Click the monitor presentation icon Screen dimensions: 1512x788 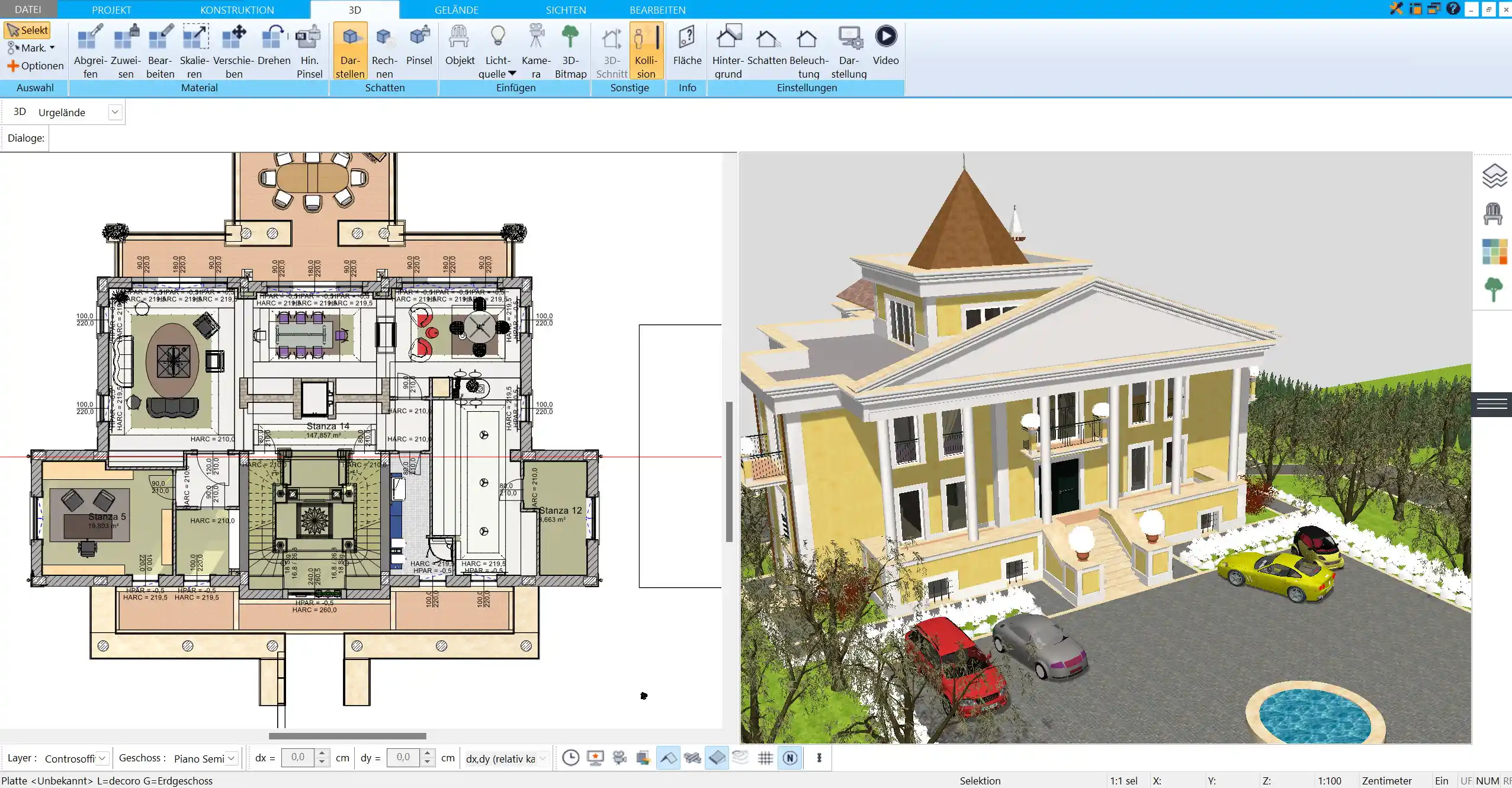point(595,758)
